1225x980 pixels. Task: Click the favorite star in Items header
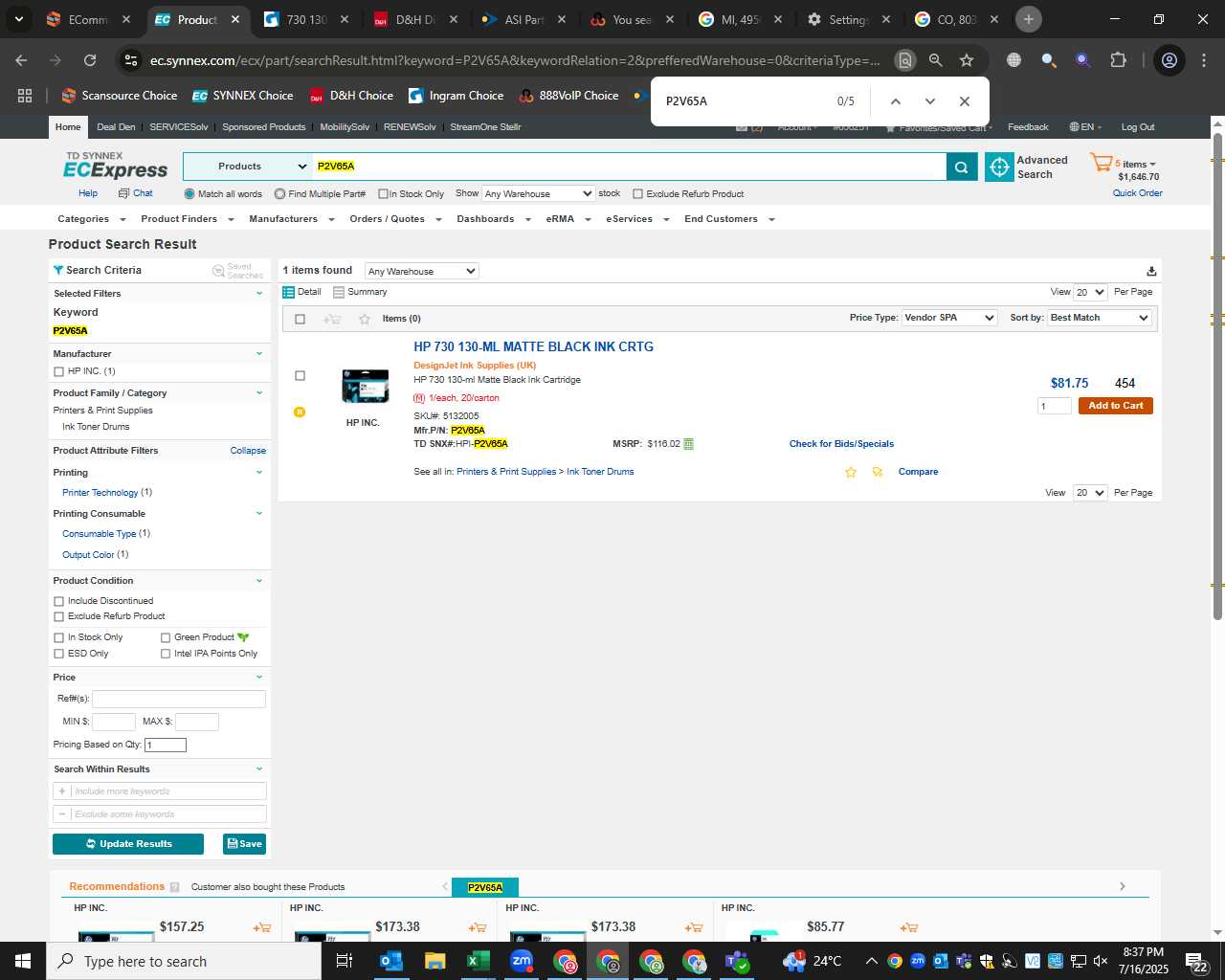coord(365,319)
